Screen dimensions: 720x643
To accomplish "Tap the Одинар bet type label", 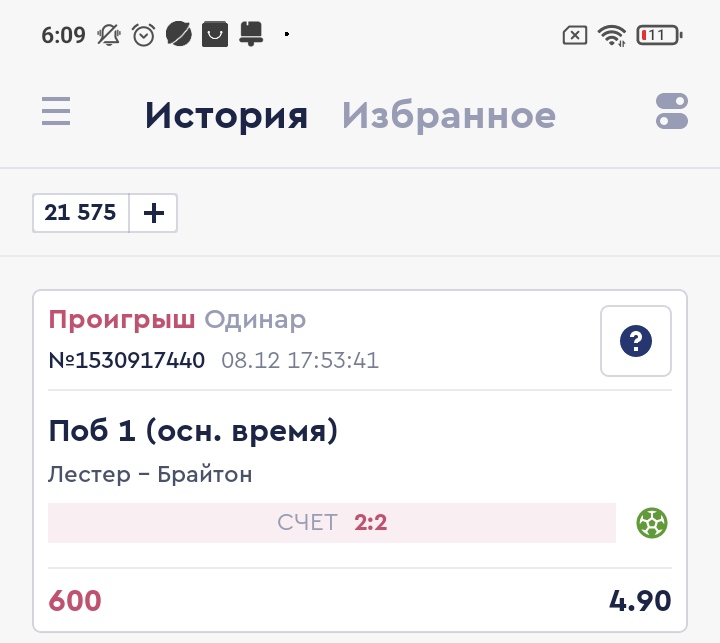I will coord(255,320).
